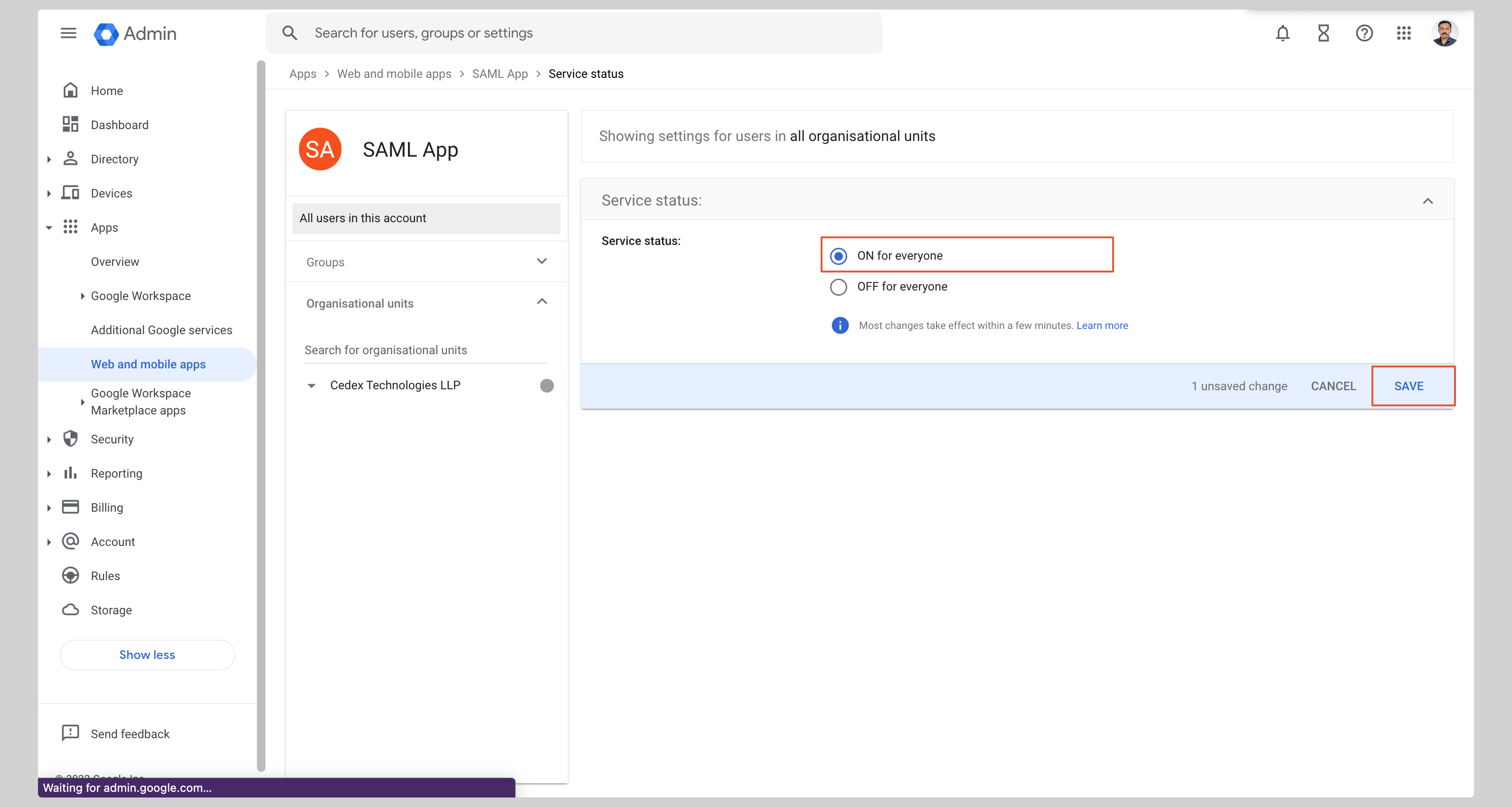The width and height of the screenshot is (1512, 807).
Task: Click the help question mark icon
Action: (x=1365, y=33)
